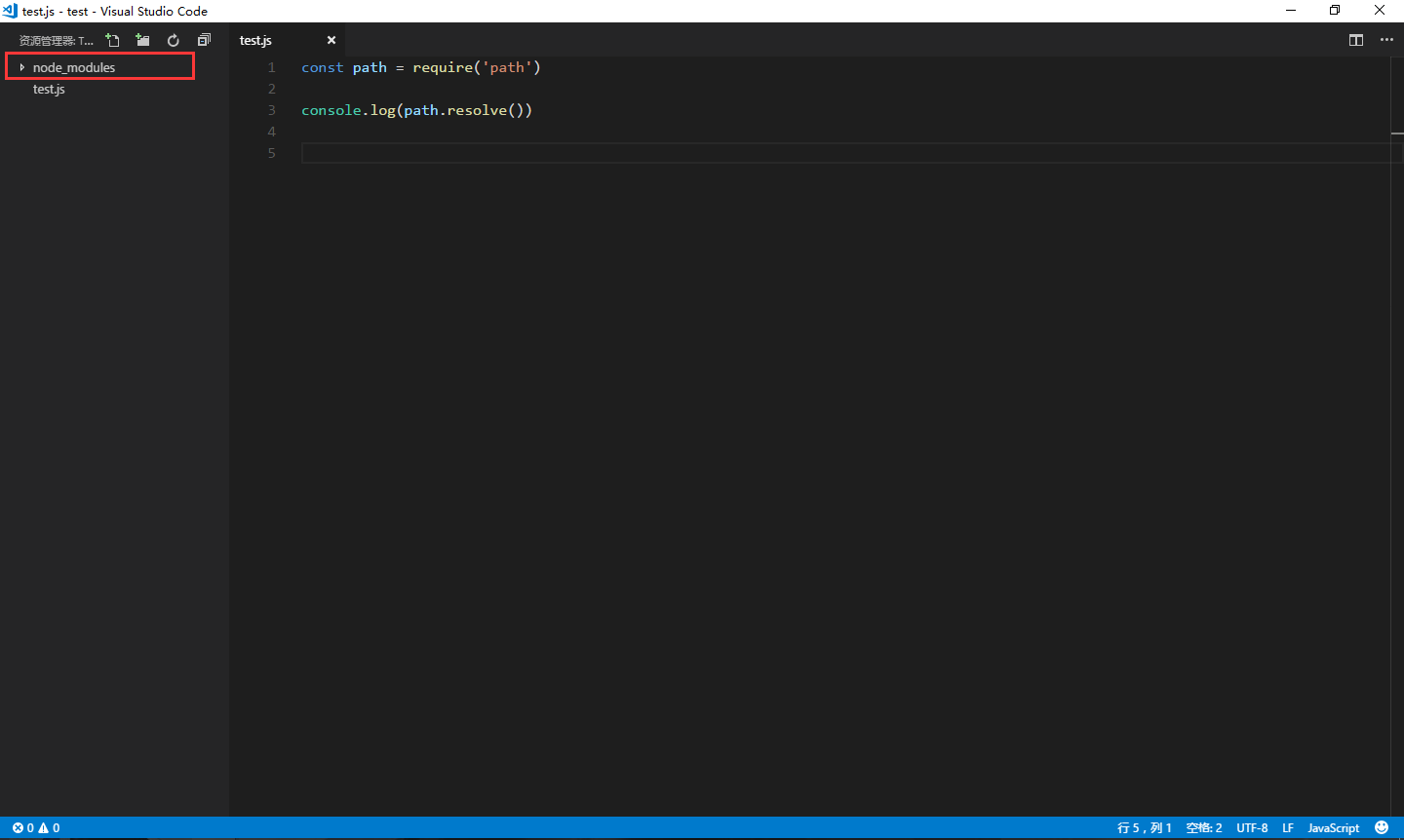Toggle the warning count in status bar
The height and width of the screenshot is (840, 1404).
pos(49,827)
